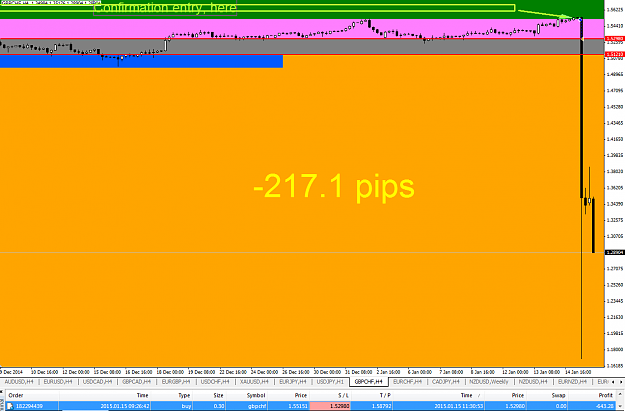This screenshot has width=625, height=411.
Task: Select the active GBPCHF,H4 chart tab
Action: (x=369, y=382)
